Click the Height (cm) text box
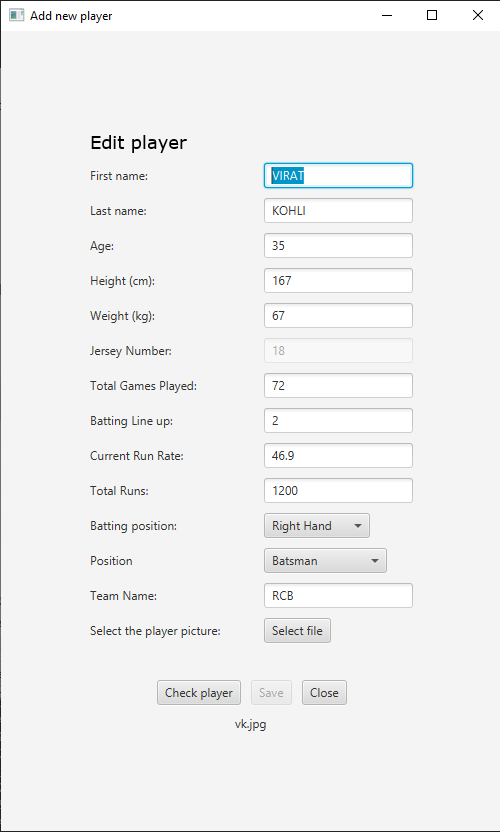Image resolution: width=500 pixels, height=832 pixels. [x=339, y=281]
